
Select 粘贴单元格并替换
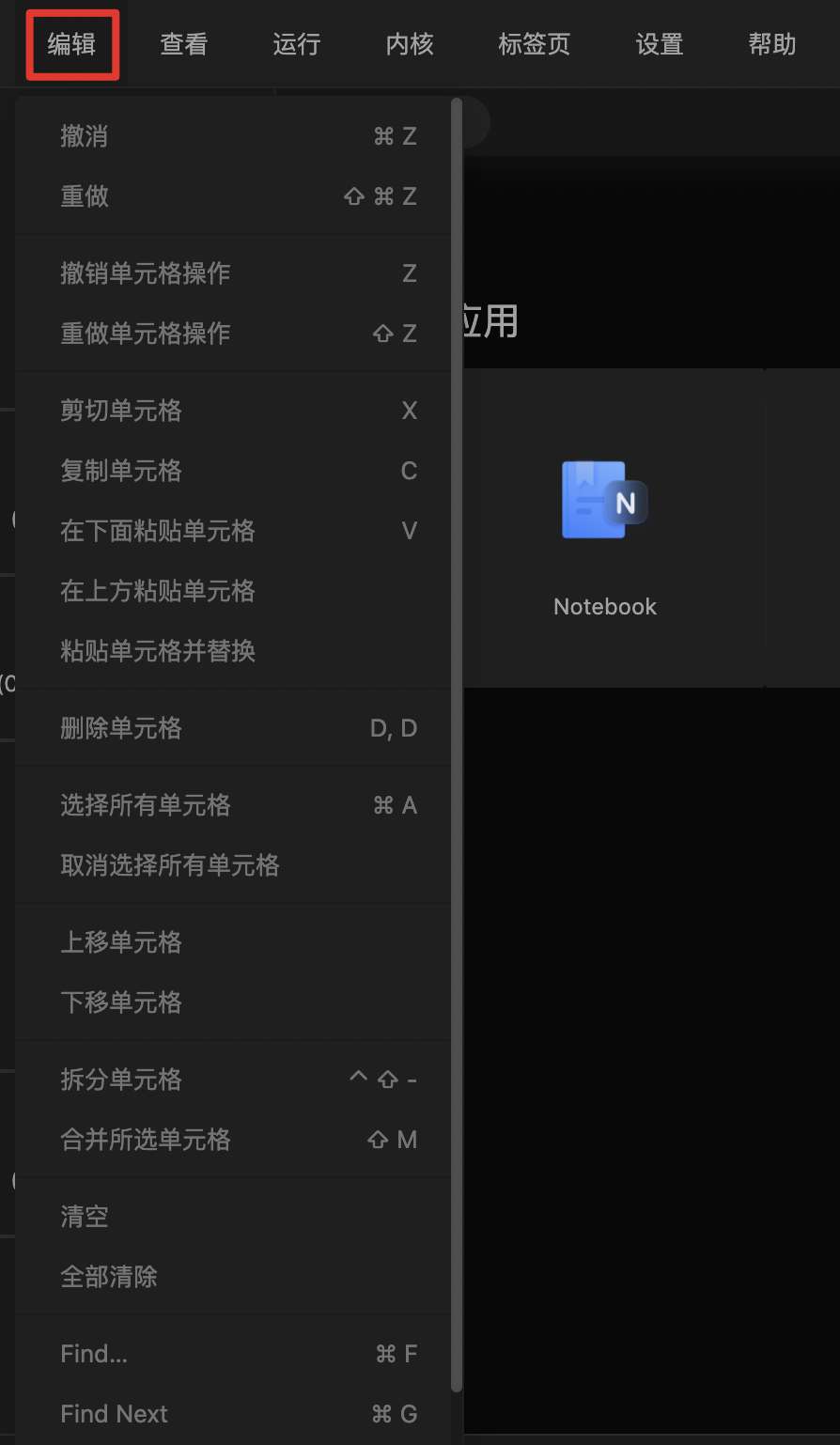click(233, 651)
